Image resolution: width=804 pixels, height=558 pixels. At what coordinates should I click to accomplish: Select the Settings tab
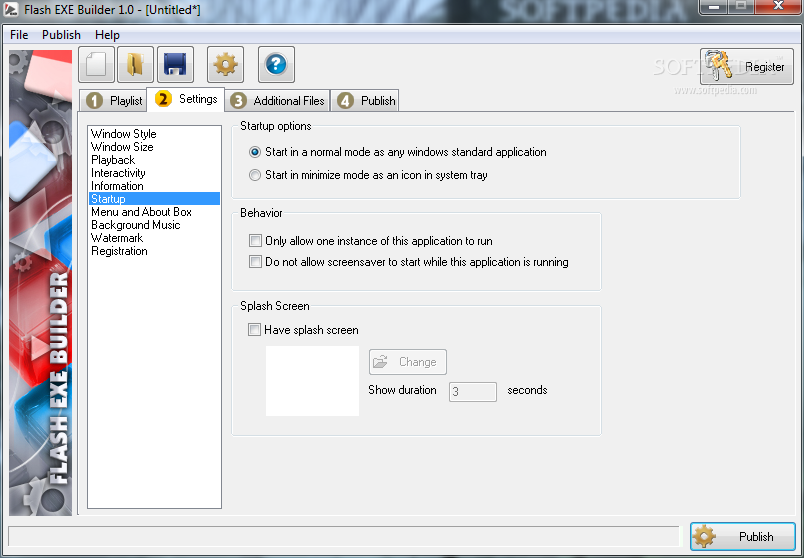coord(186,99)
